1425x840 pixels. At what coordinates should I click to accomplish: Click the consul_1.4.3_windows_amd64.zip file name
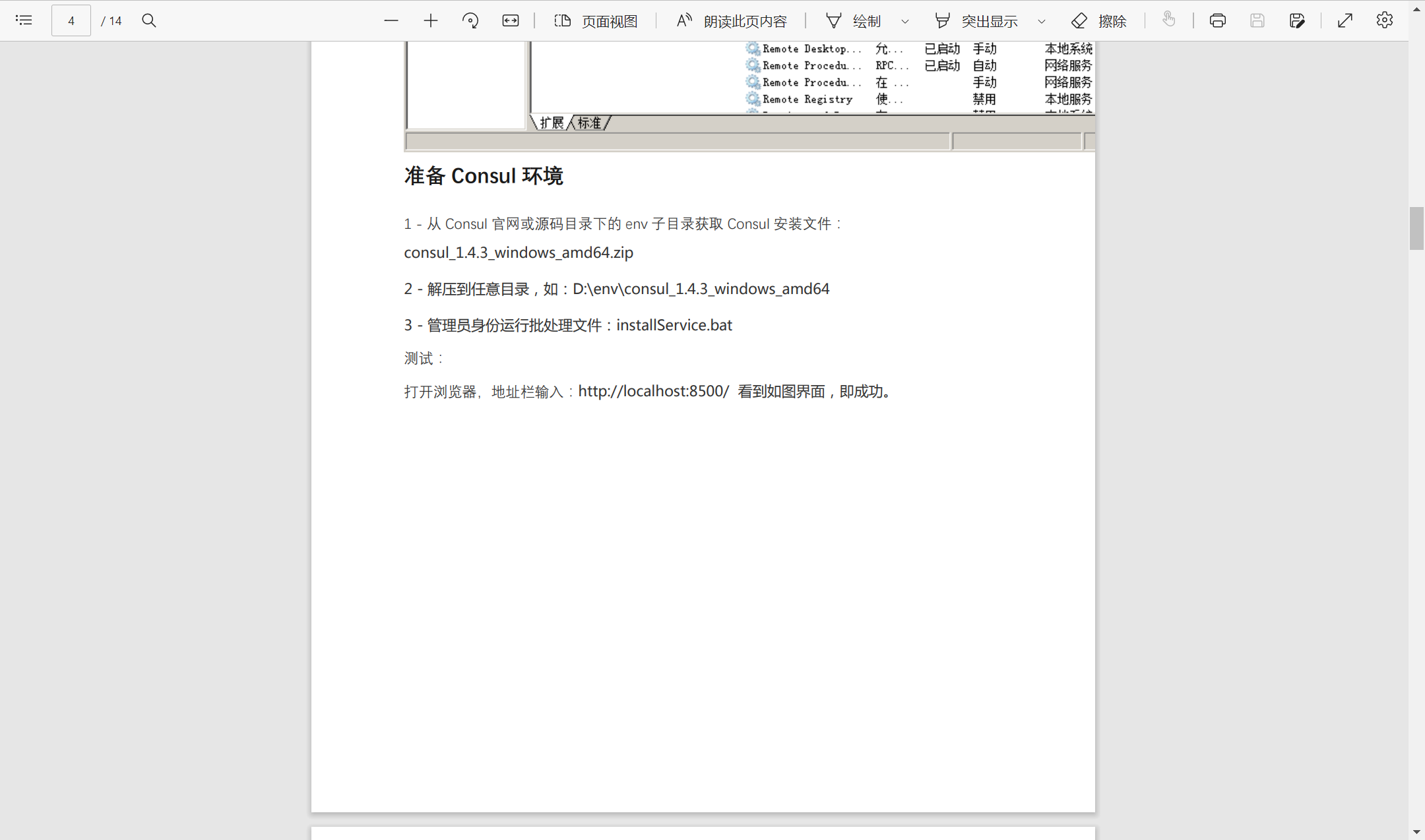[x=519, y=253]
